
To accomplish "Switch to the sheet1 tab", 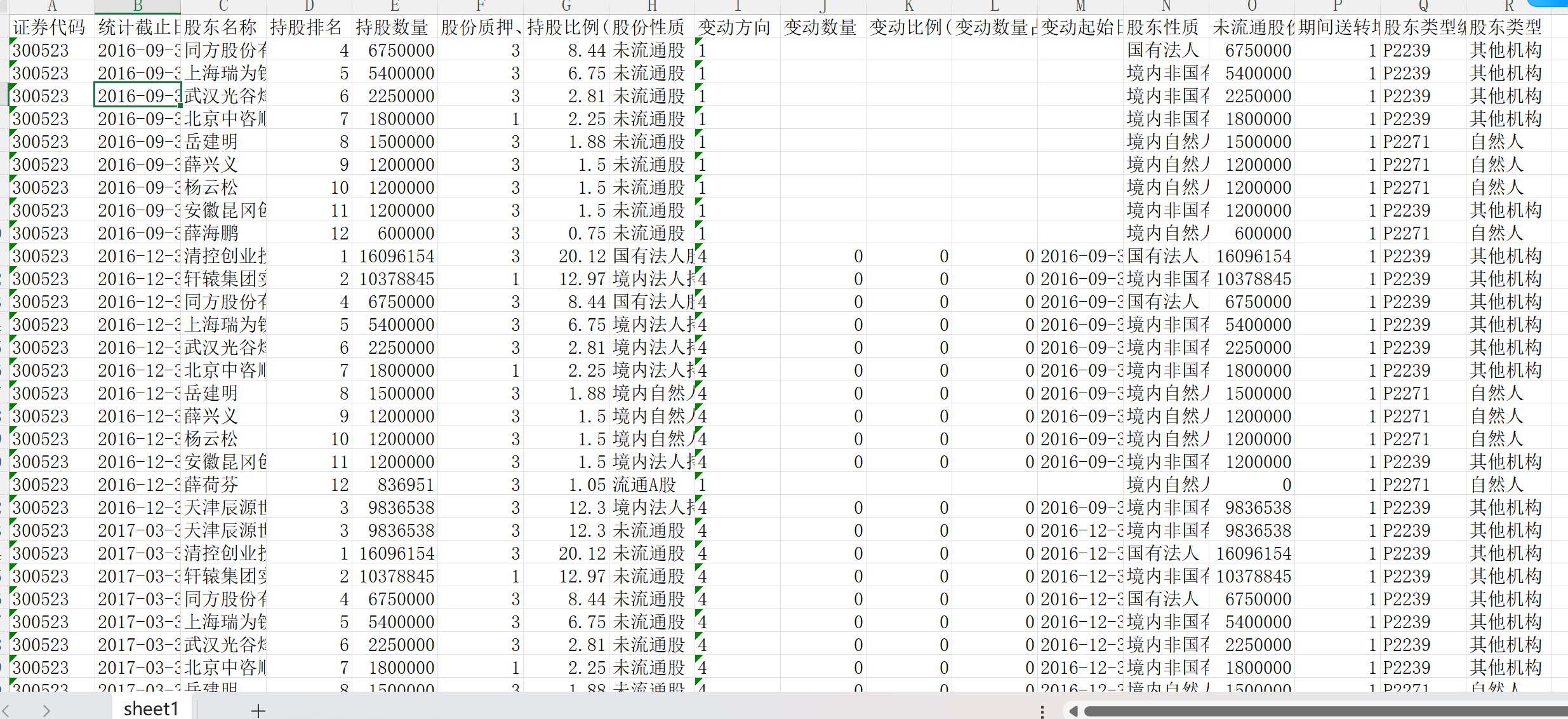I will pos(151,709).
